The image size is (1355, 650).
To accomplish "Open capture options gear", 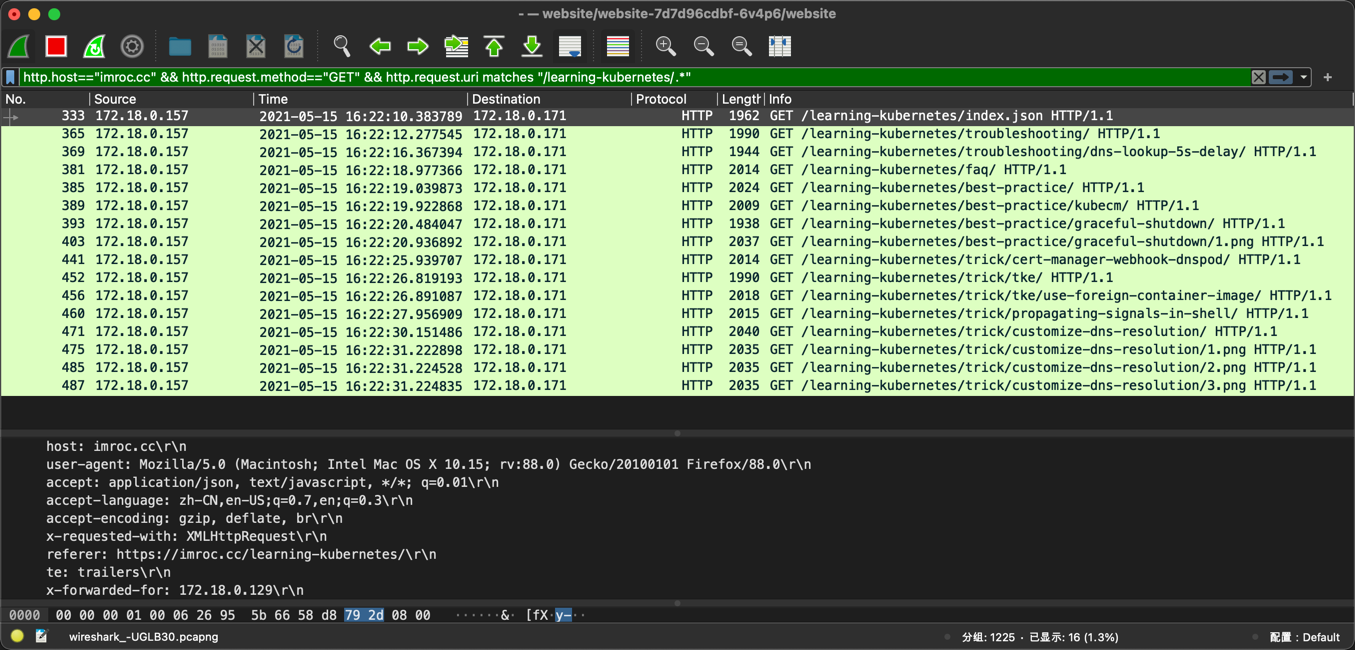I will [x=132, y=46].
